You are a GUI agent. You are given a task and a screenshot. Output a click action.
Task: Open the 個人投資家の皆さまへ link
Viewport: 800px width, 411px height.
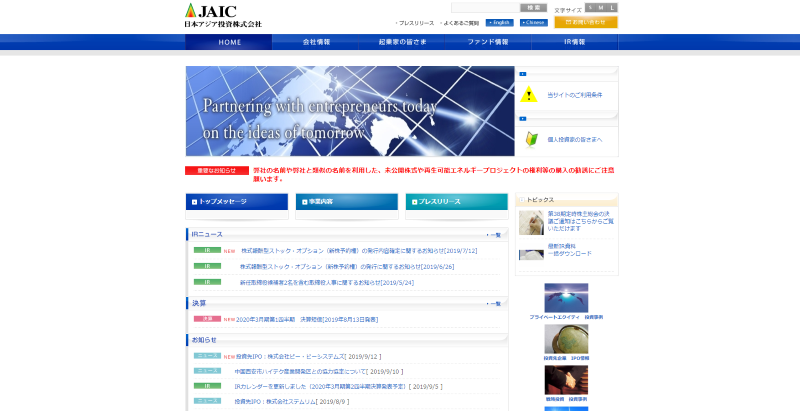[574, 139]
